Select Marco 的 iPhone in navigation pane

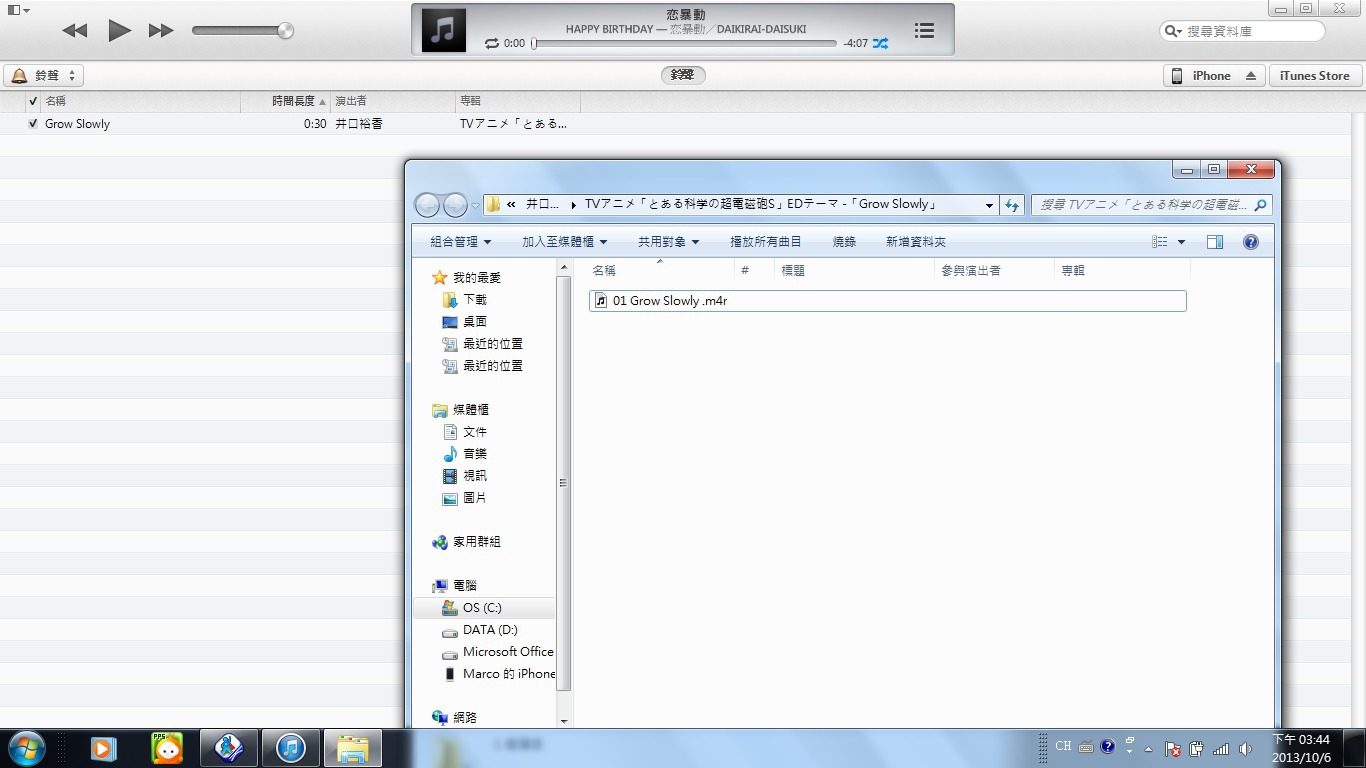pos(499,674)
